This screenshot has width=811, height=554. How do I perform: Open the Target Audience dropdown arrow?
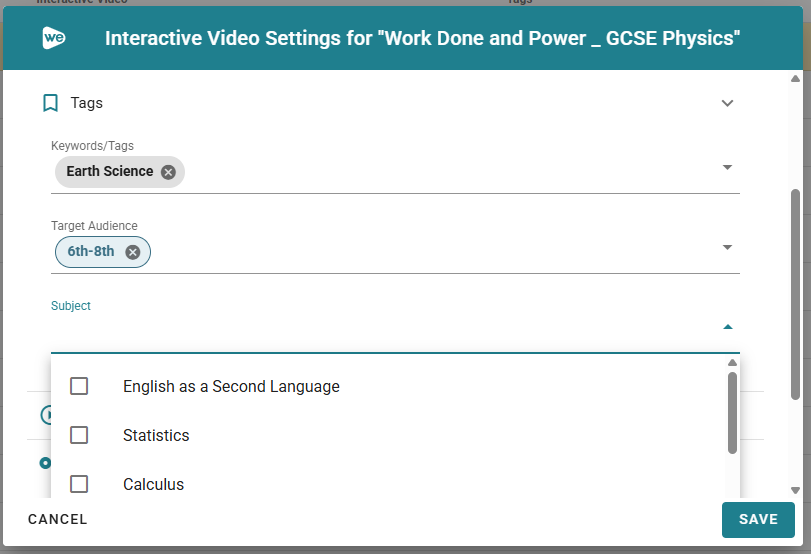[x=727, y=248]
